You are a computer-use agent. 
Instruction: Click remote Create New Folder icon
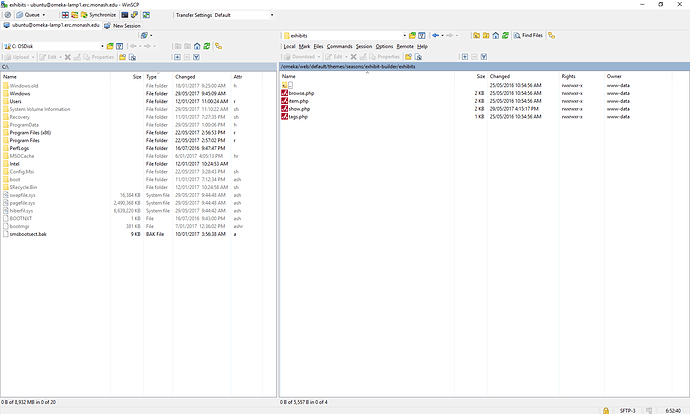408,57
